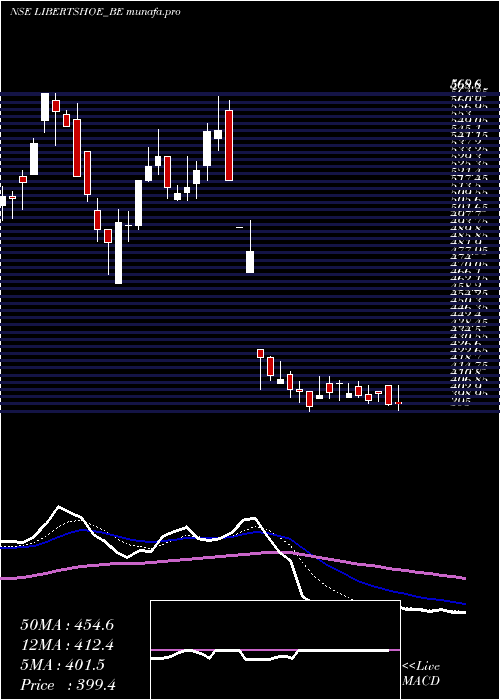The image size is (500, 700).
Task: Click the tall red candle before the gap down
Action: pyautogui.click(x=229, y=145)
